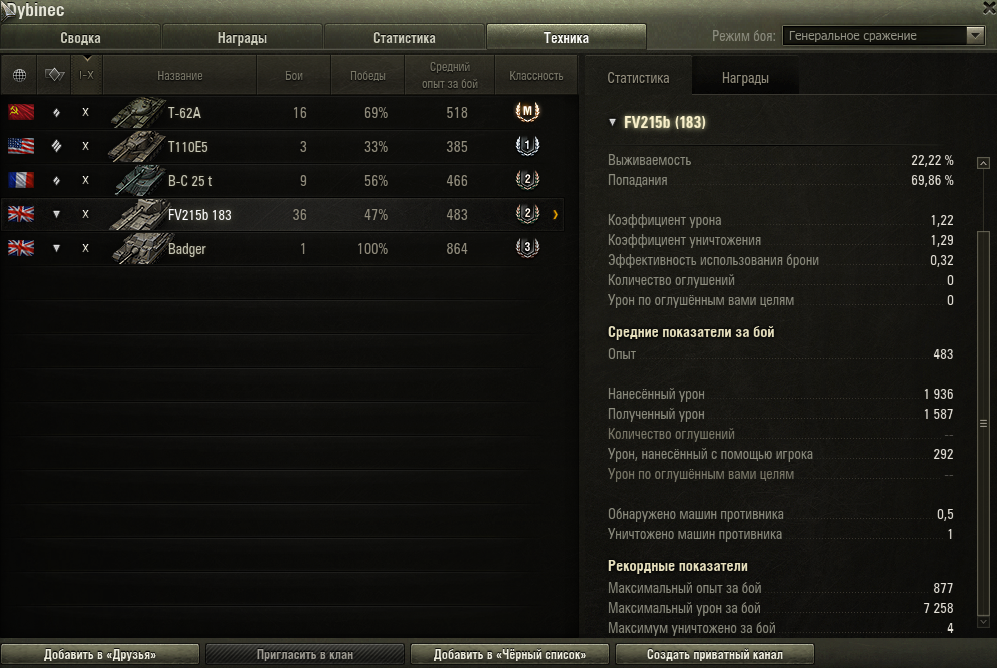Click the statistics panel scrollbar handle
Viewport: 997px width, 668px height.
983,423
